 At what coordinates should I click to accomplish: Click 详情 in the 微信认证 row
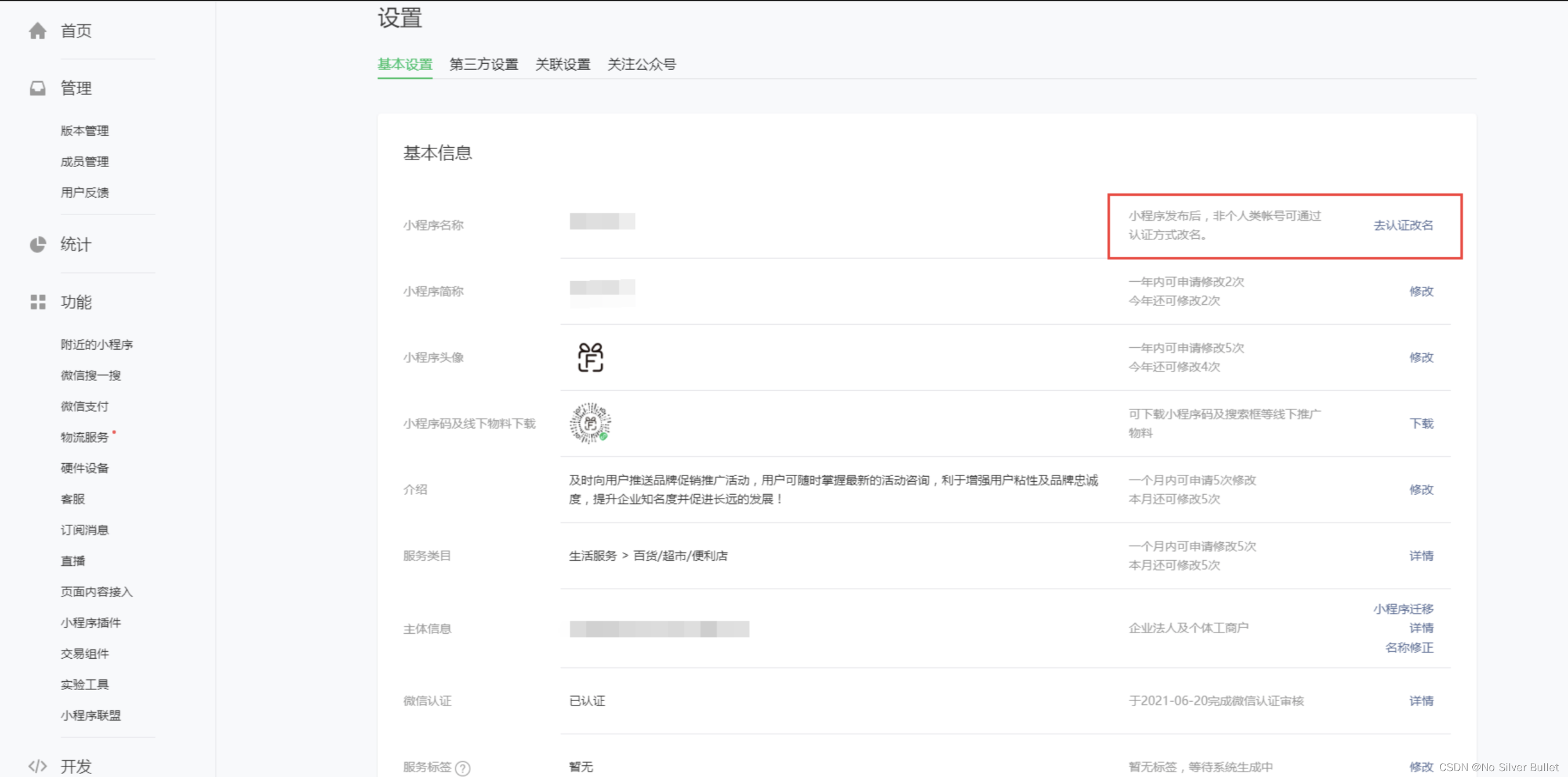tap(1421, 701)
